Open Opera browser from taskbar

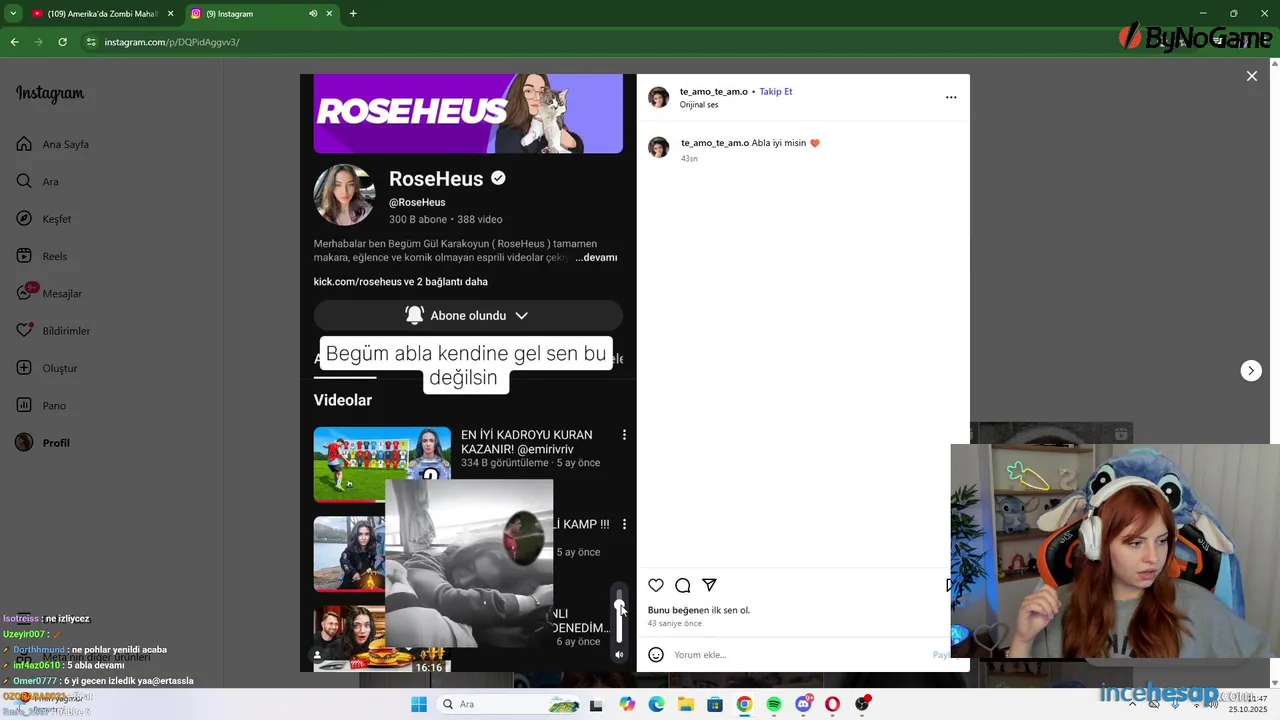(832, 704)
